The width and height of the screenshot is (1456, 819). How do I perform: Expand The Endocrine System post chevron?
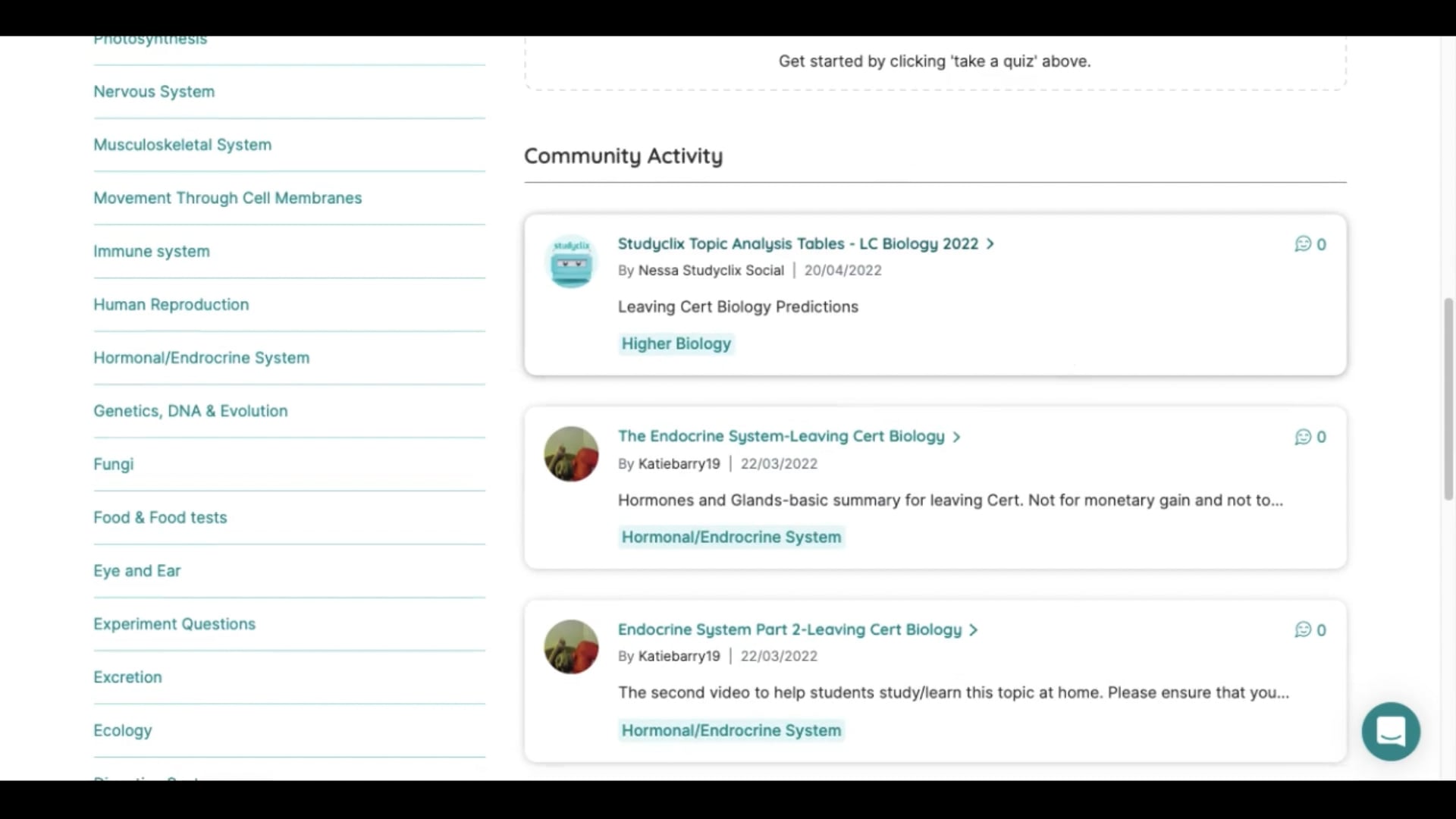click(x=957, y=437)
